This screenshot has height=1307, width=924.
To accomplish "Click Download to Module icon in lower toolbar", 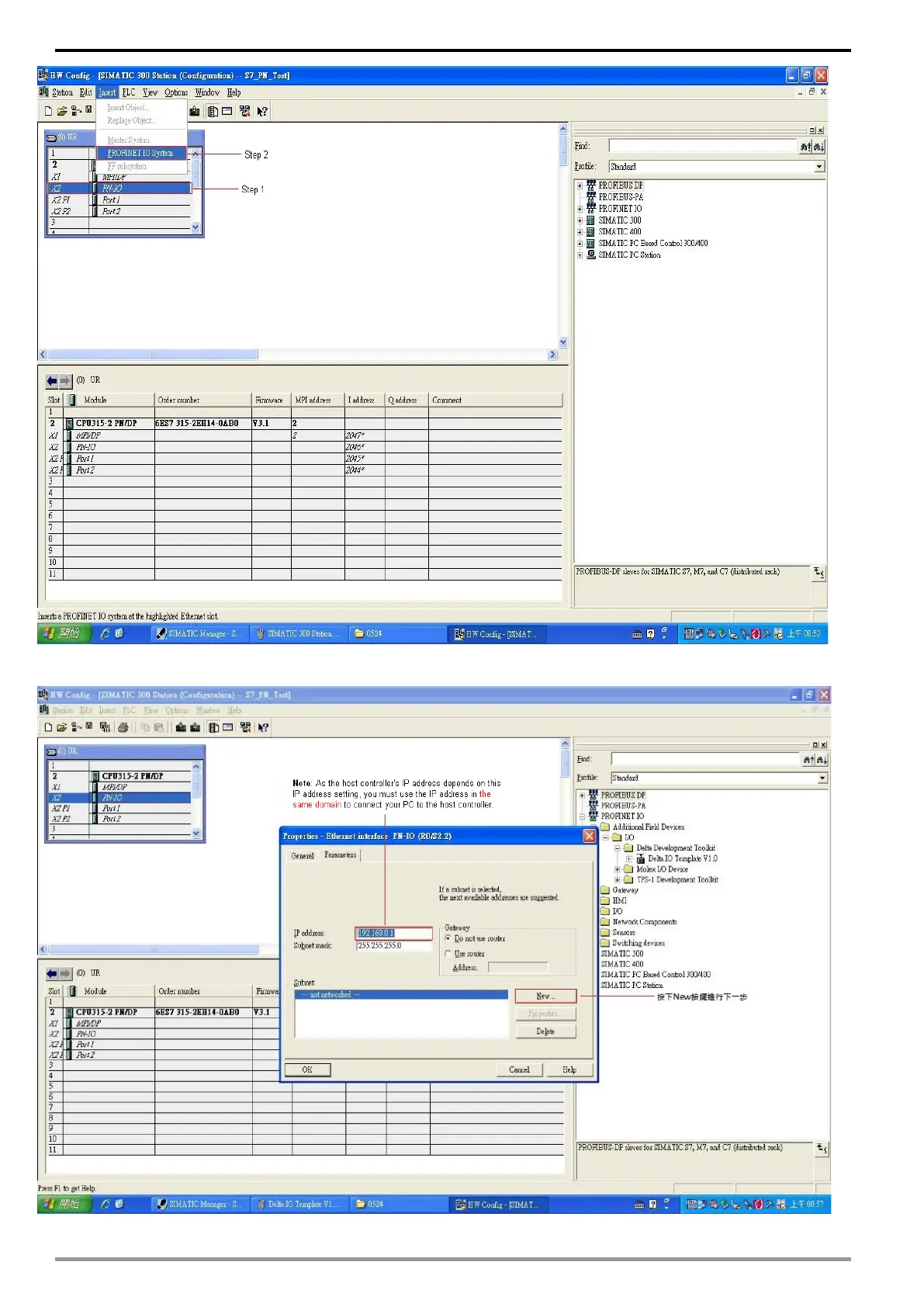I will click(x=181, y=727).
